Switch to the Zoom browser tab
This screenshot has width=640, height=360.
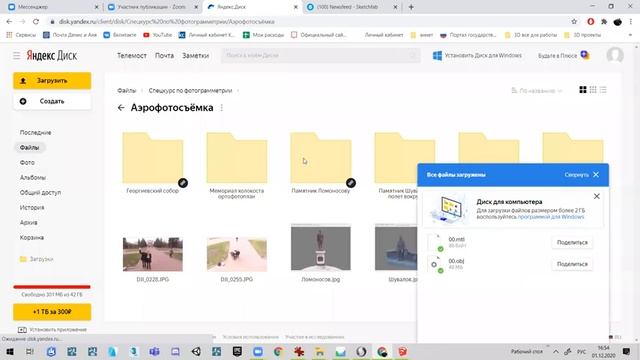click(151, 7)
